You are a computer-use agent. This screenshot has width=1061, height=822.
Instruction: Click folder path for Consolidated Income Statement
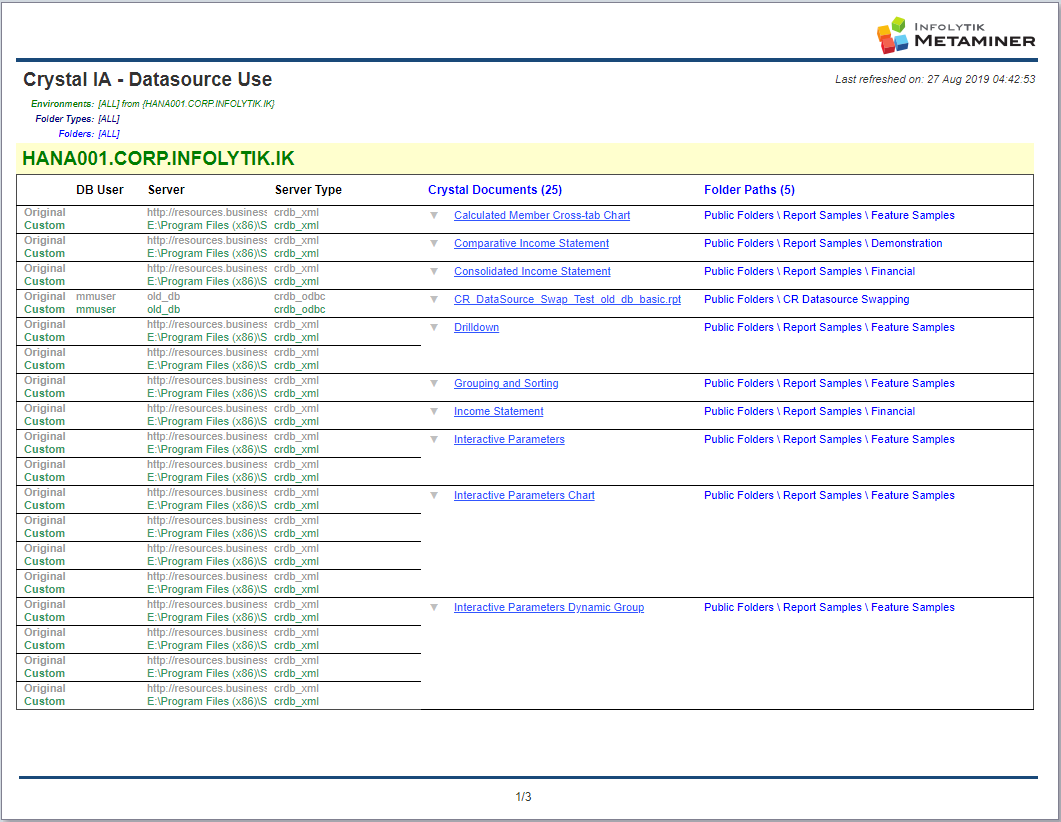tap(809, 271)
